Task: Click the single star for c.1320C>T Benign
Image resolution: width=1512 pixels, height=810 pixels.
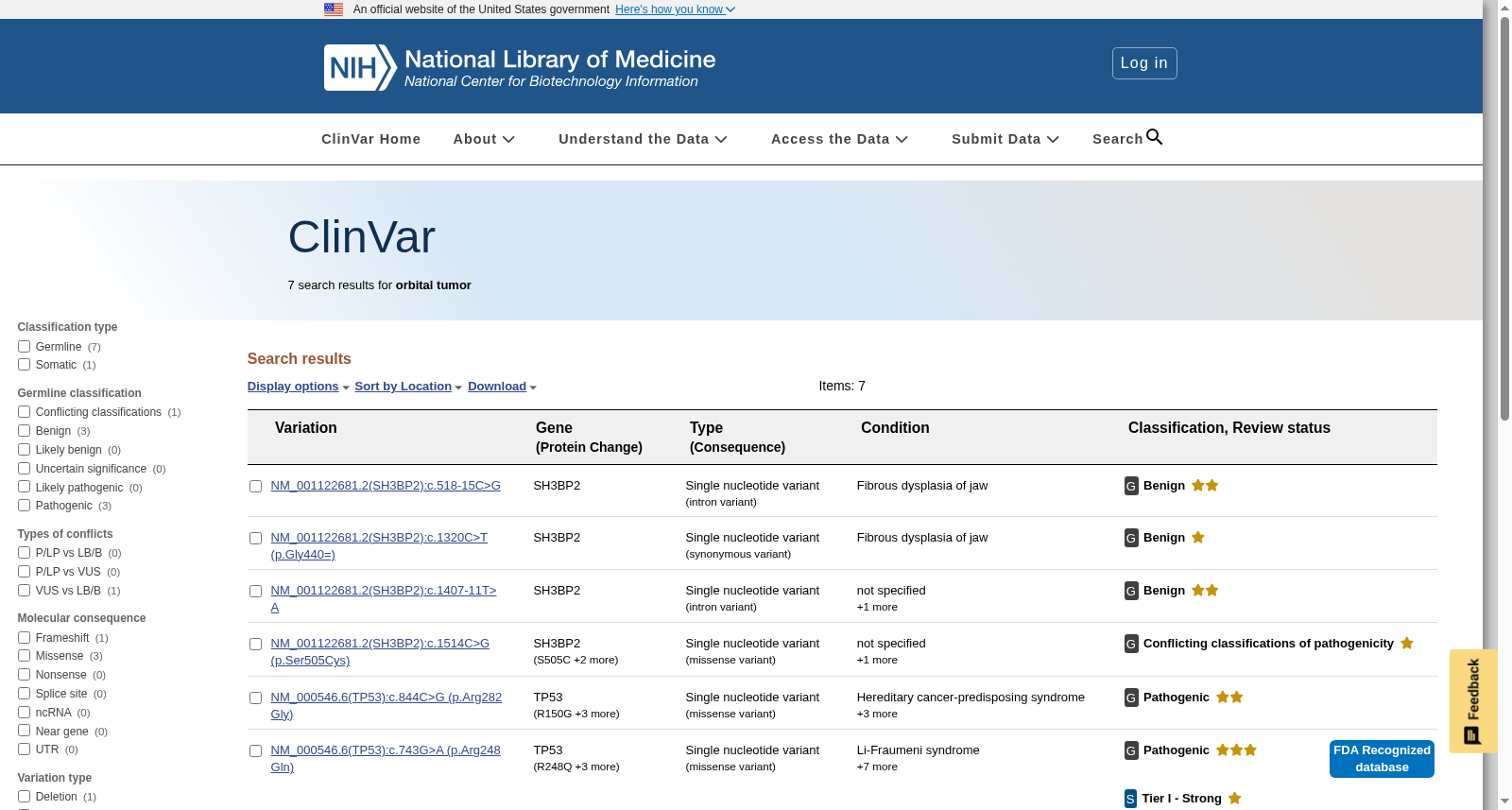Action: (1198, 537)
